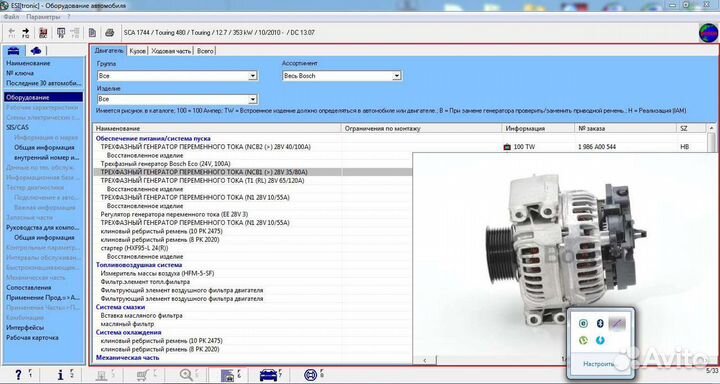Image resolution: width=720 pixels, height=384 pixels.
Task: Open the ? help menu
Action: pos(68,17)
